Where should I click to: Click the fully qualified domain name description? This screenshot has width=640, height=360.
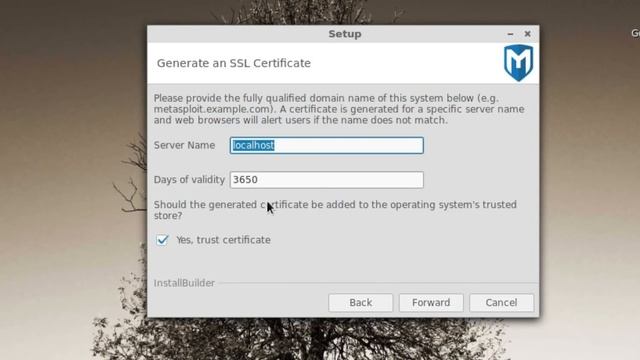coord(339,109)
